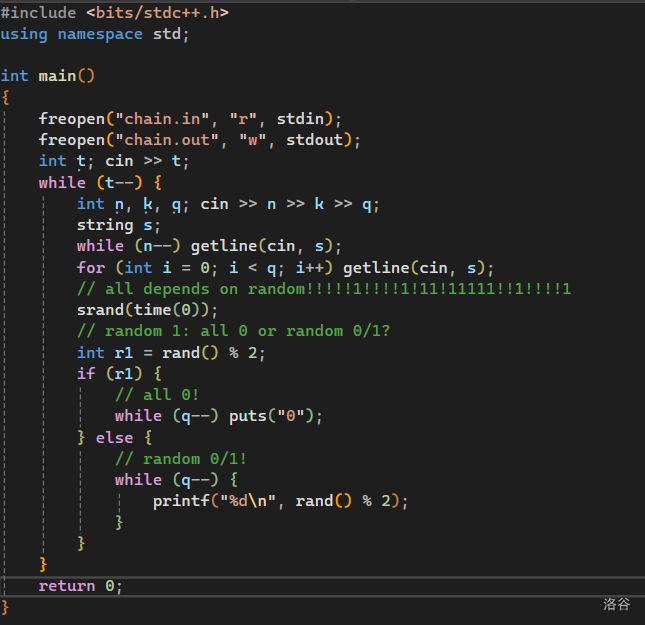Click the 'while (n--)' getline statement
Screen dimensions: 645x625
pyautogui.click(x=210, y=246)
